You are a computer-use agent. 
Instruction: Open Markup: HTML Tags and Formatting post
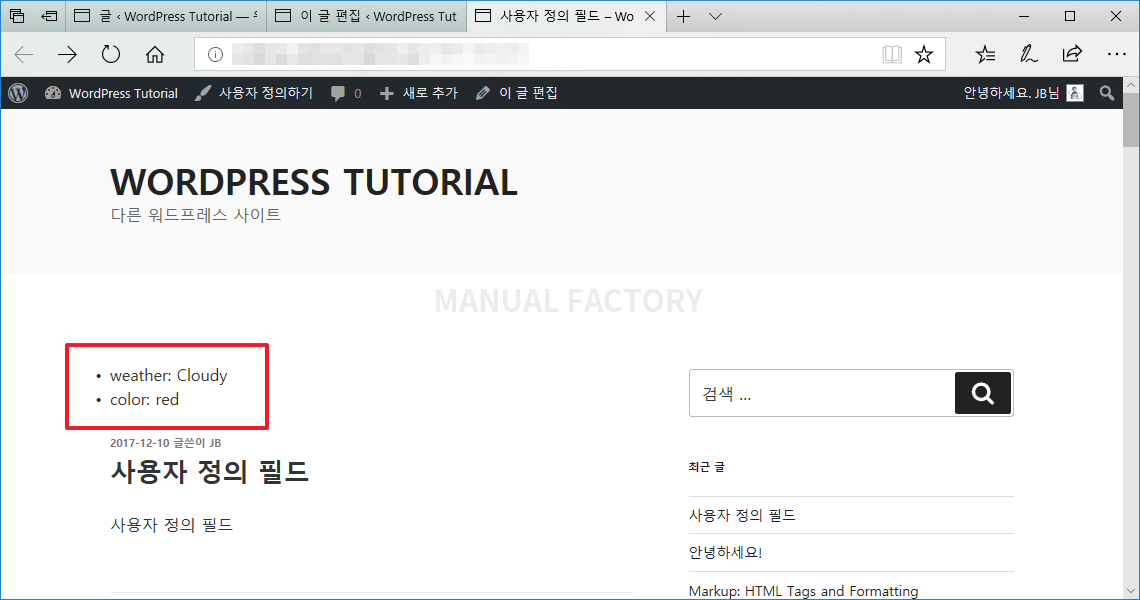coord(803,591)
